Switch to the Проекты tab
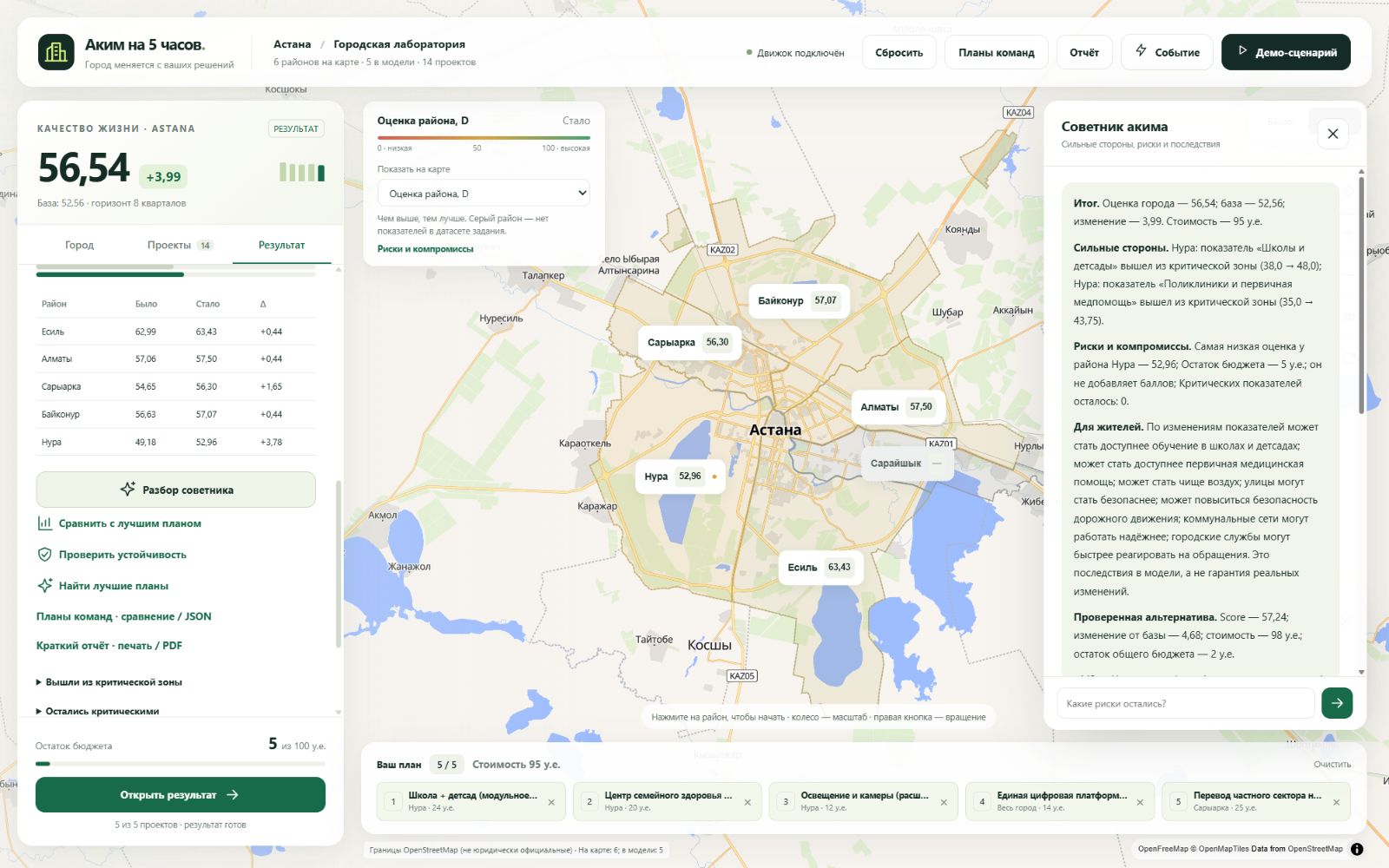 pos(179,245)
